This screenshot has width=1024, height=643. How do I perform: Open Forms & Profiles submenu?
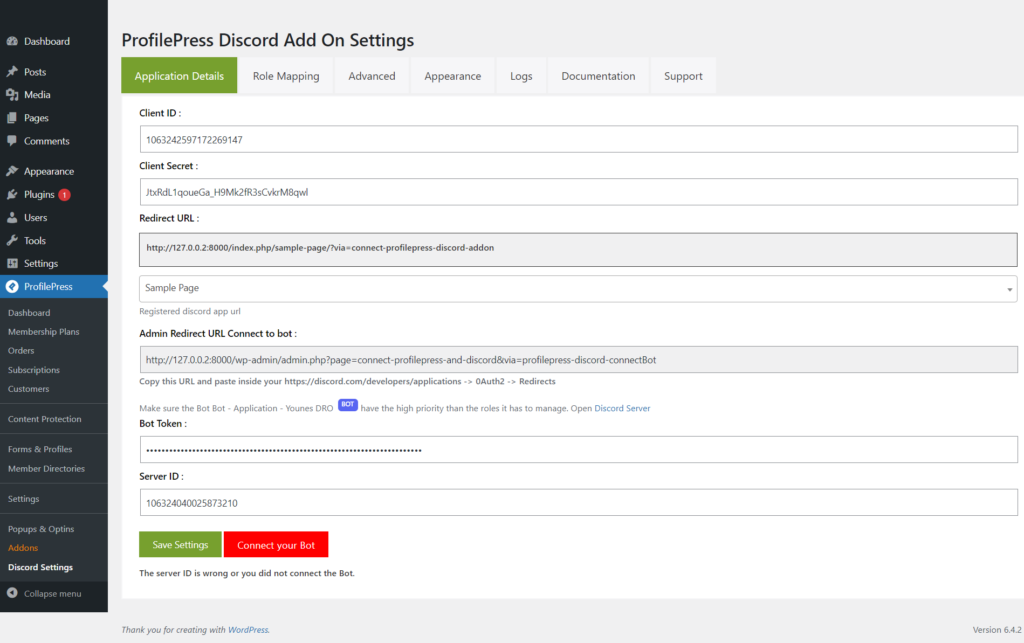pyautogui.click(x=40, y=449)
